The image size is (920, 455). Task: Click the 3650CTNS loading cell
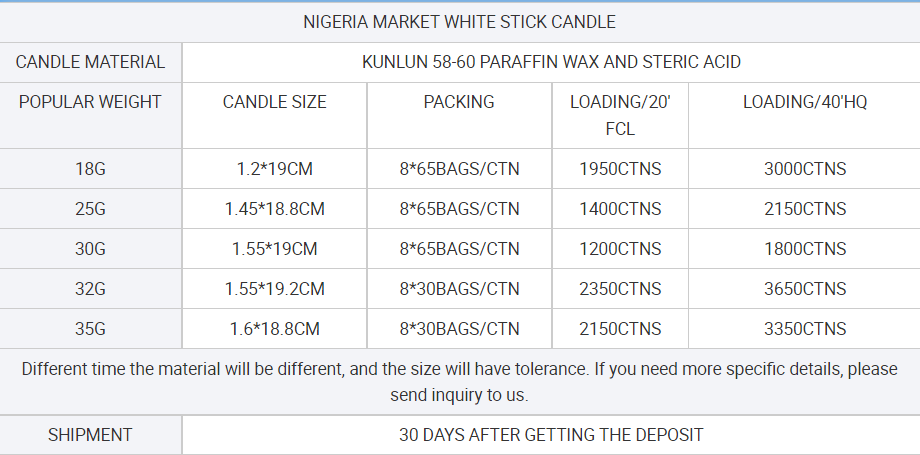click(804, 289)
